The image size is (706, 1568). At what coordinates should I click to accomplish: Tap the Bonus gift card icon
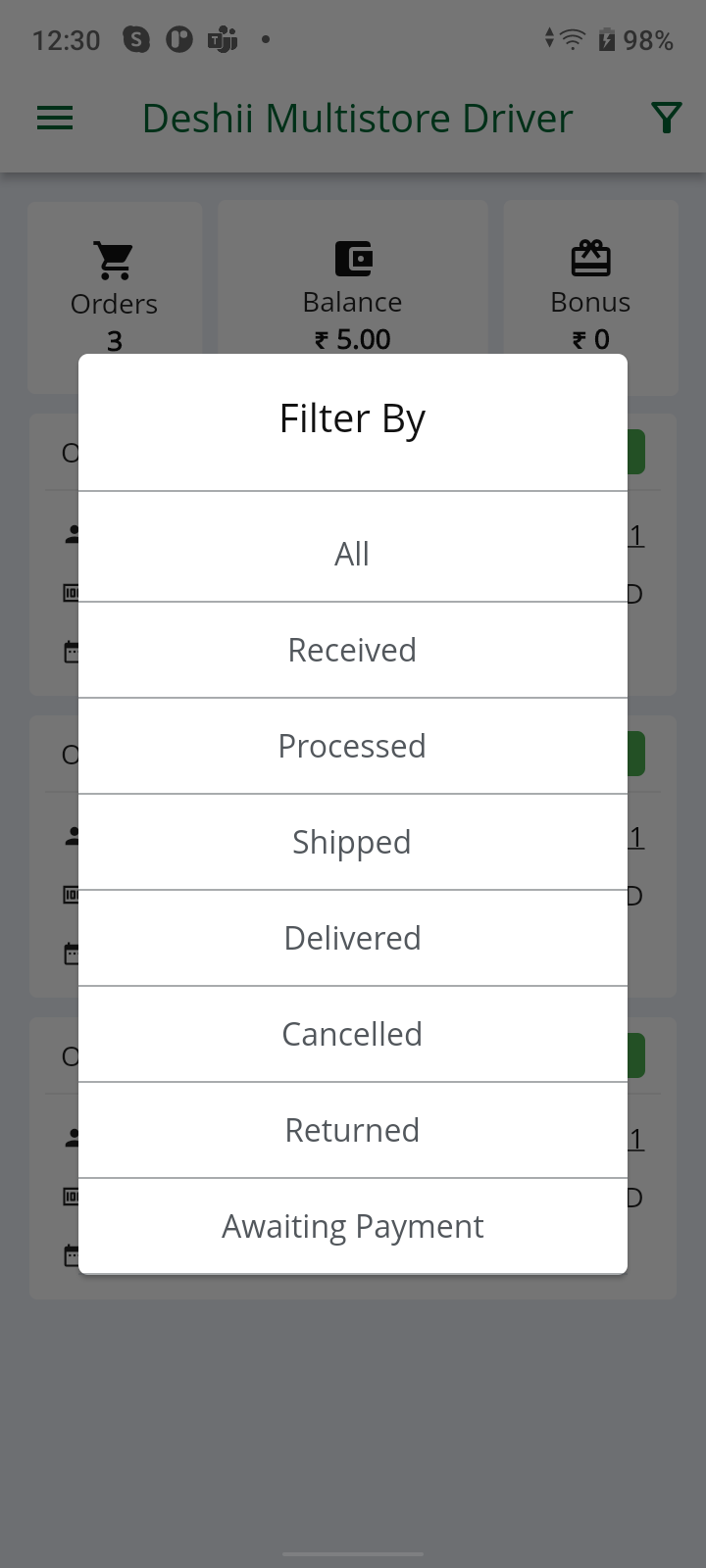pyautogui.click(x=590, y=259)
